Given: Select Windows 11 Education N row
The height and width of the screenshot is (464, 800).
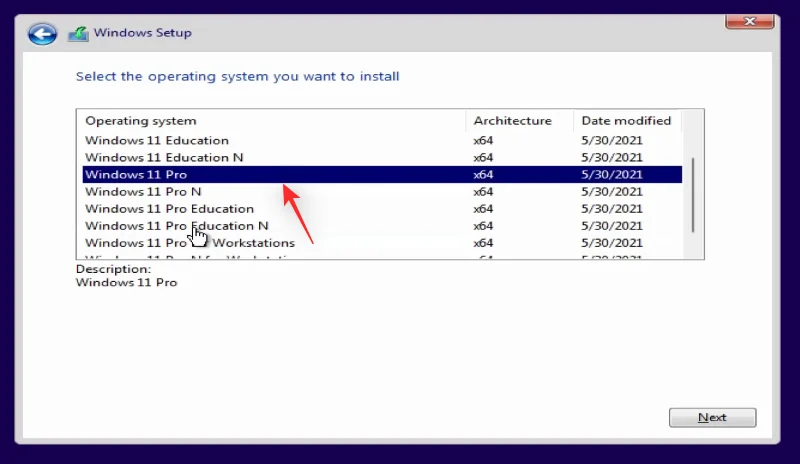Looking at the screenshot, I should [382, 157].
